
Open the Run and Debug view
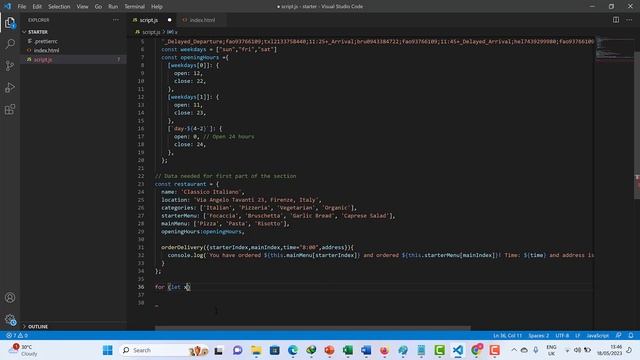click(10, 88)
